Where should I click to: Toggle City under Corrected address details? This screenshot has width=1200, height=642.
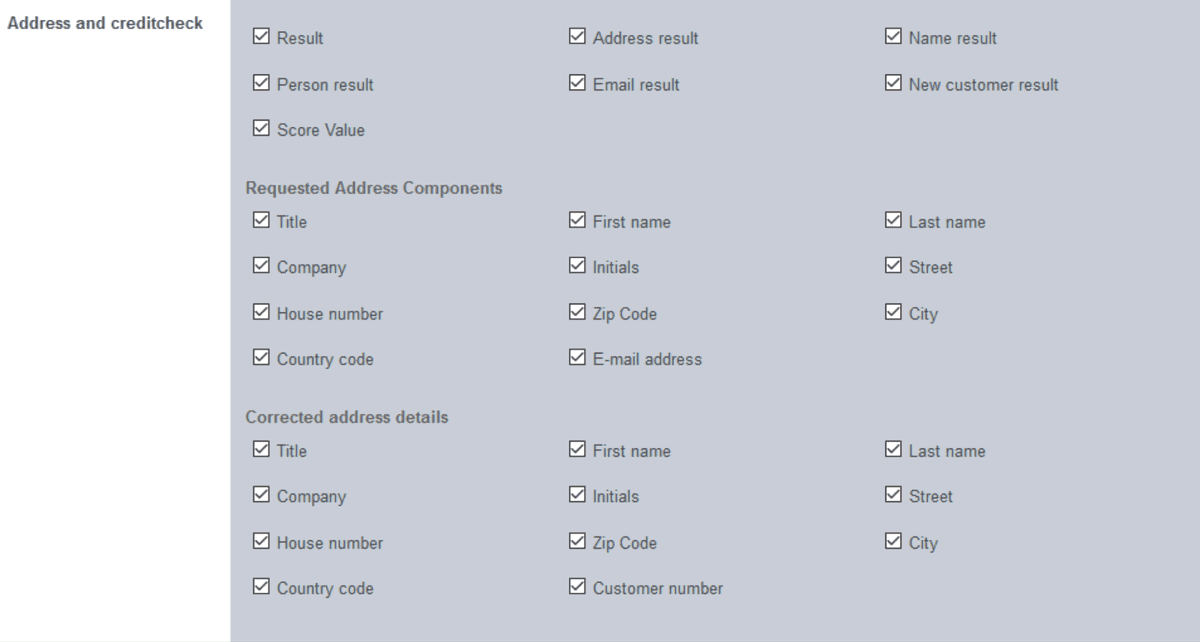coord(893,541)
